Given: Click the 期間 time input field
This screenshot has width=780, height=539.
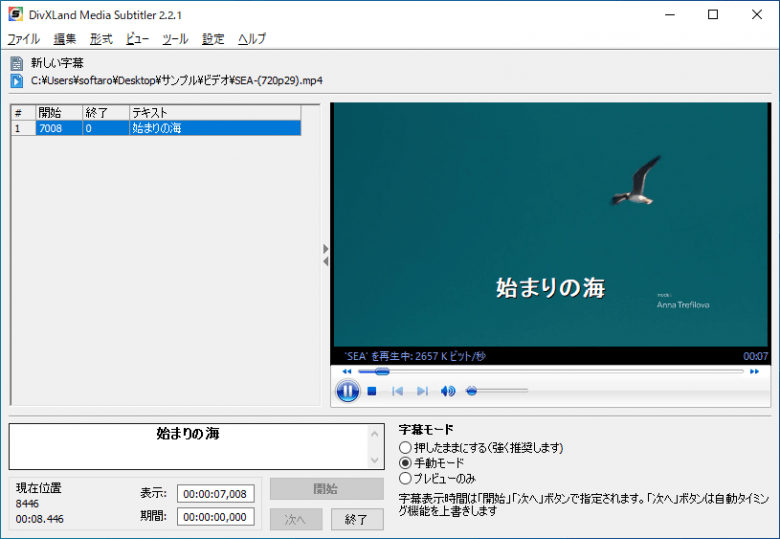Looking at the screenshot, I should tap(215, 517).
